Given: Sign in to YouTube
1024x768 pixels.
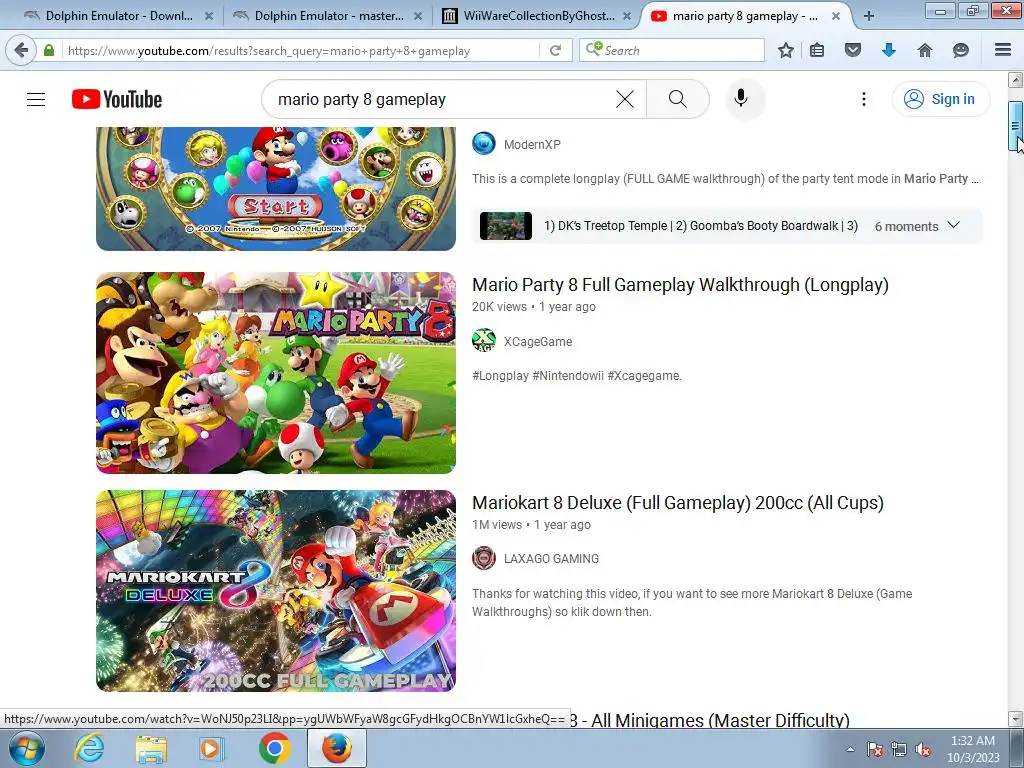Looking at the screenshot, I should coord(940,99).
